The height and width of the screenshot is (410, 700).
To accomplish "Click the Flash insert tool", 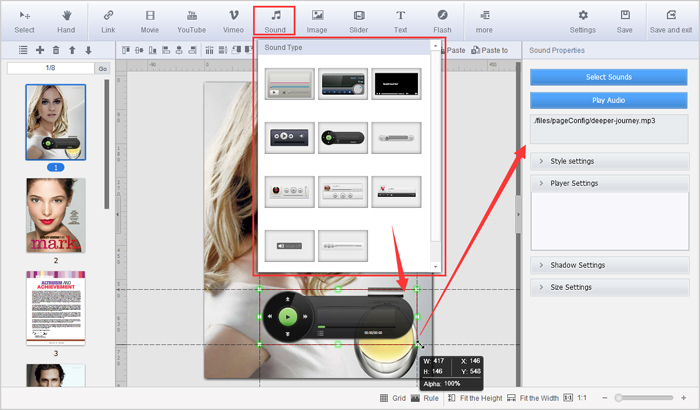I will [x=442, y=21].
